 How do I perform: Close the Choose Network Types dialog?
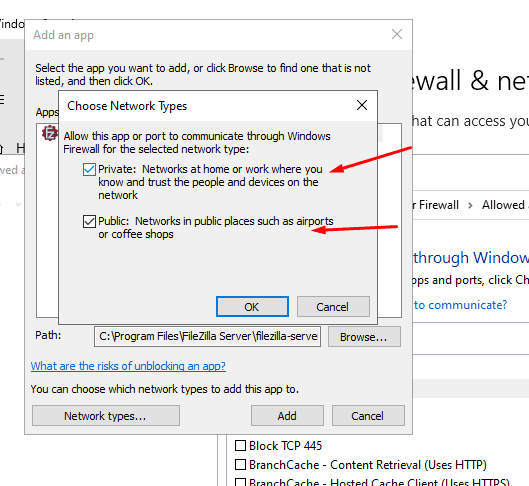point(362,105)
